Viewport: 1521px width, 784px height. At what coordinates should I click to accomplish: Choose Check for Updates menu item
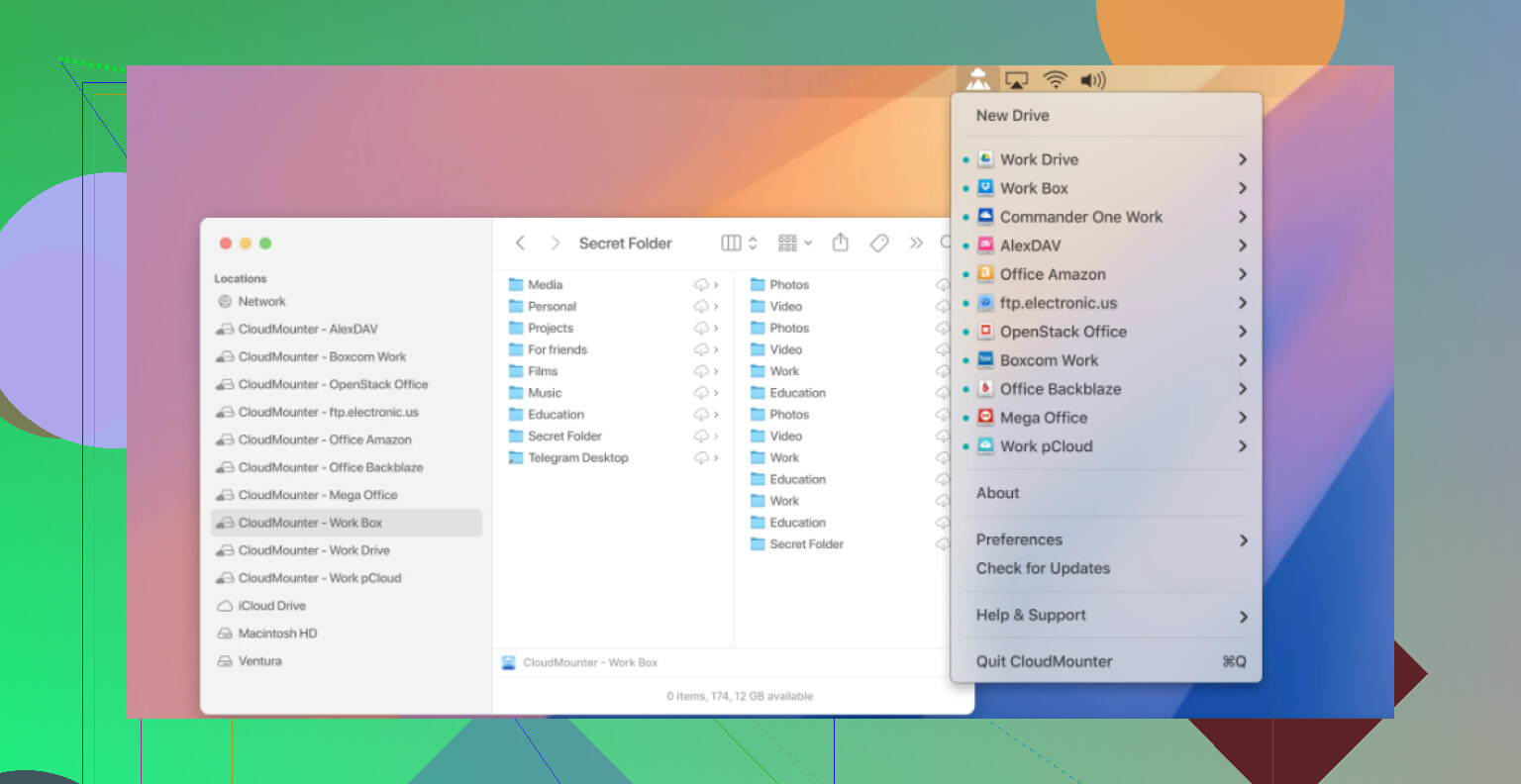pyautogui.click(x=1043, y=568)
